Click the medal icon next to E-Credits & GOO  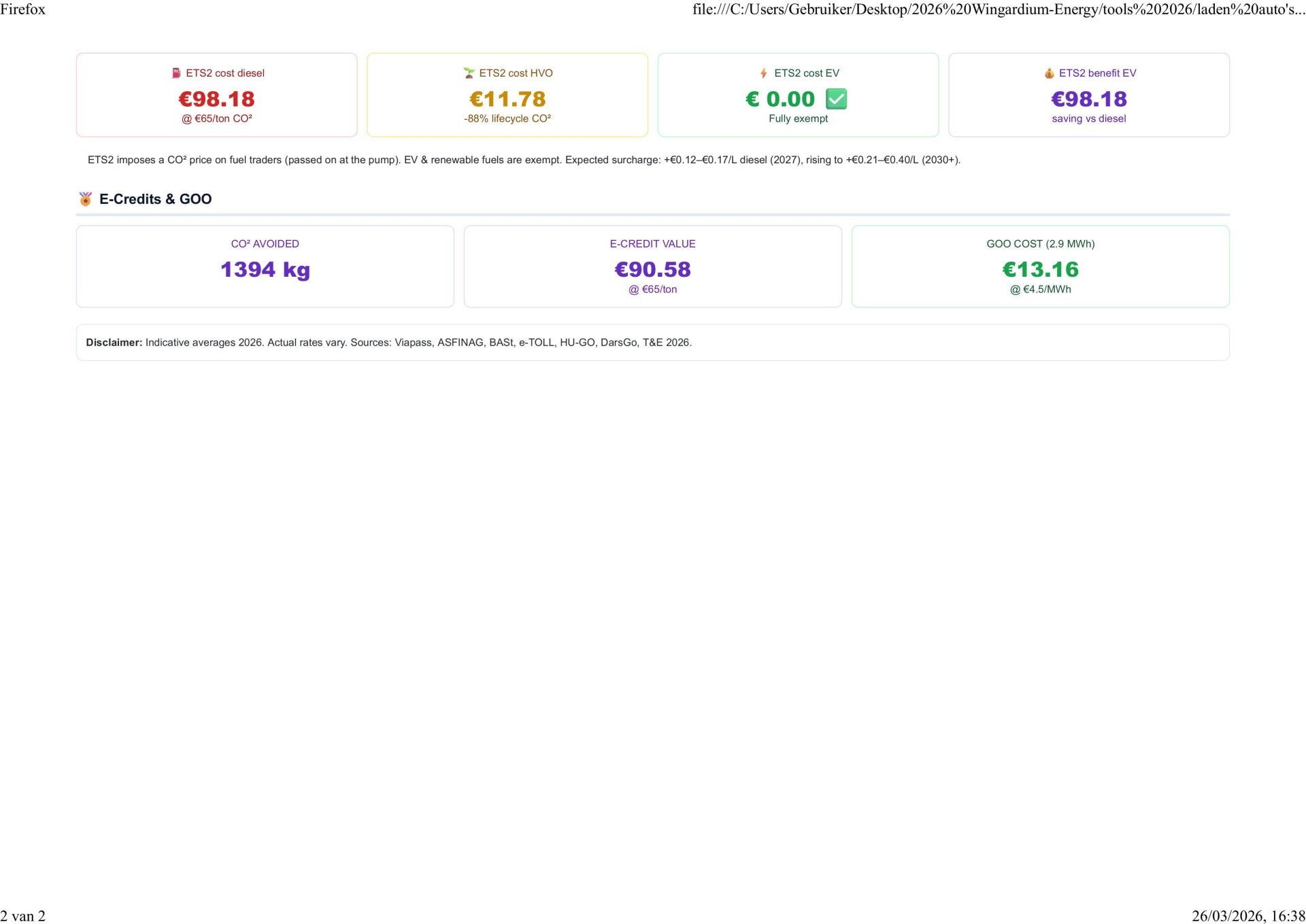tap(86, 199)
